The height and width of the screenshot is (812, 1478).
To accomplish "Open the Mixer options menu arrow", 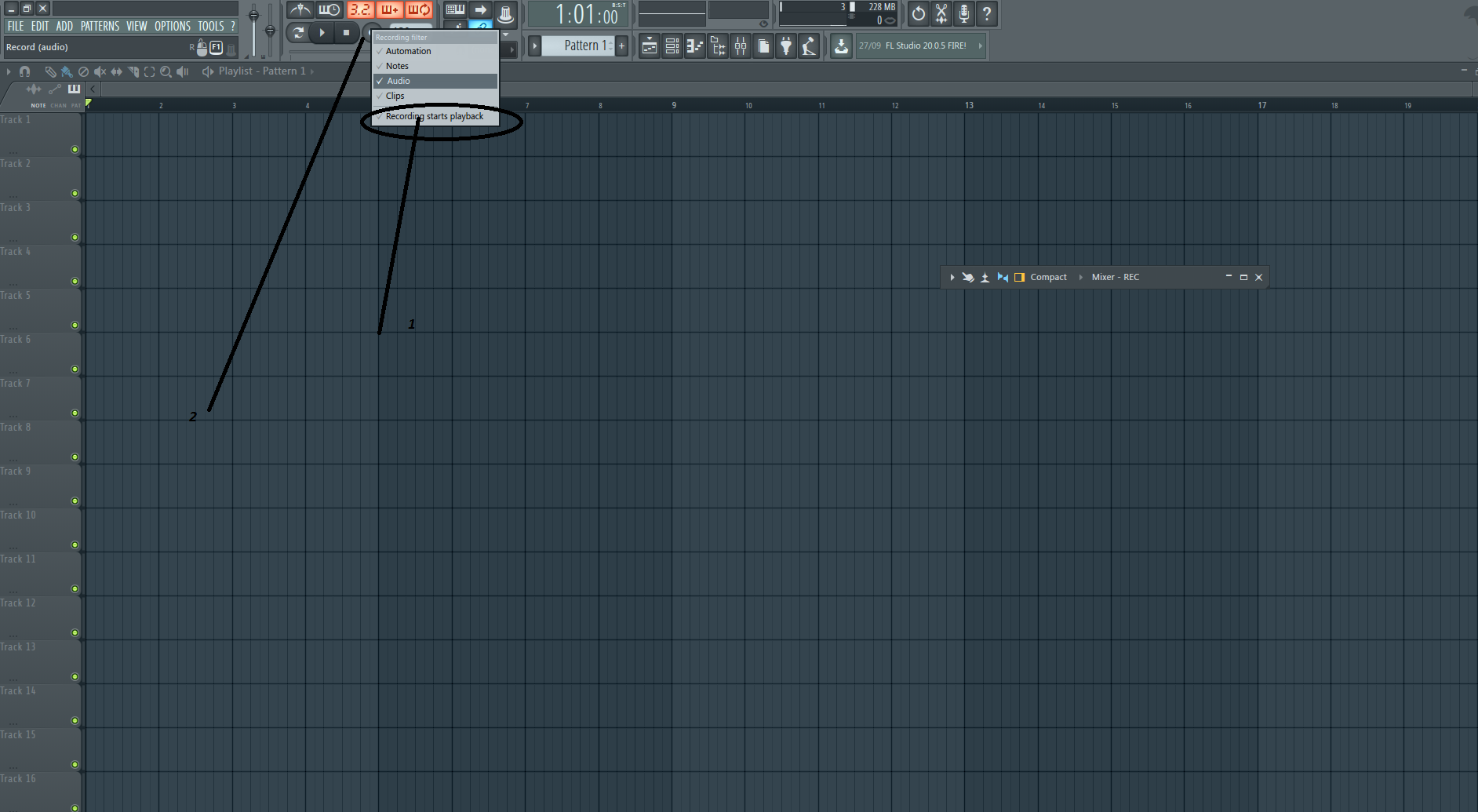I will [x=952, y=277].
